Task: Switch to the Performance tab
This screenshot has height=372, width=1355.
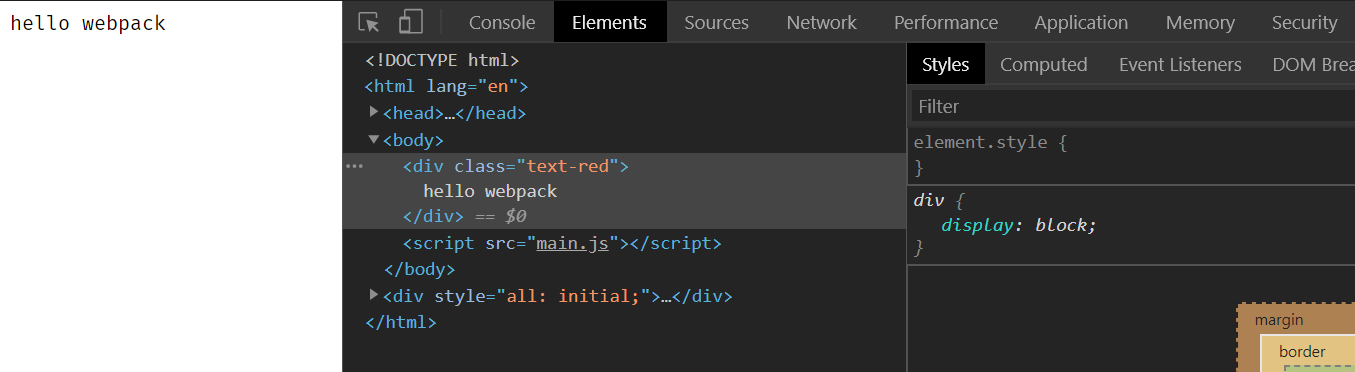Action: point(946,22)
